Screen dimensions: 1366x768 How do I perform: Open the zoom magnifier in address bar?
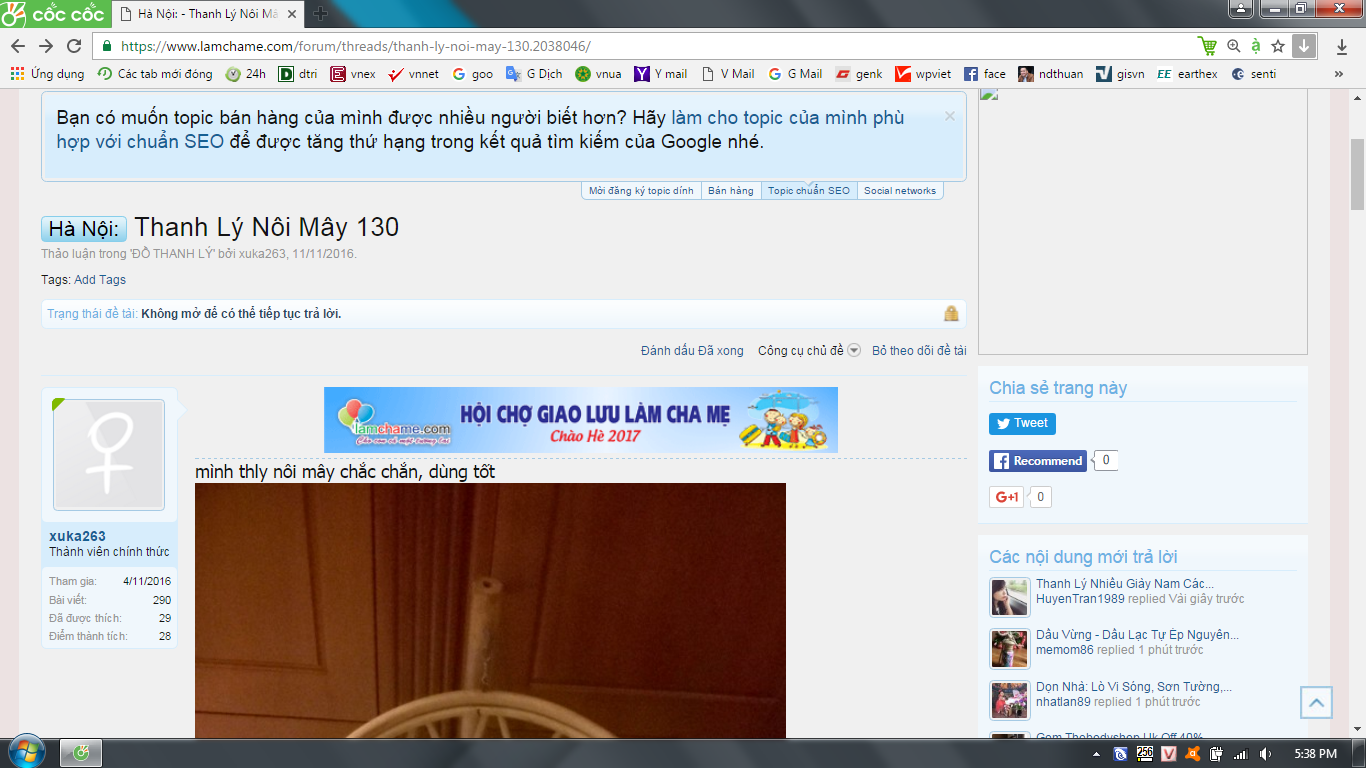(1234, 46)
